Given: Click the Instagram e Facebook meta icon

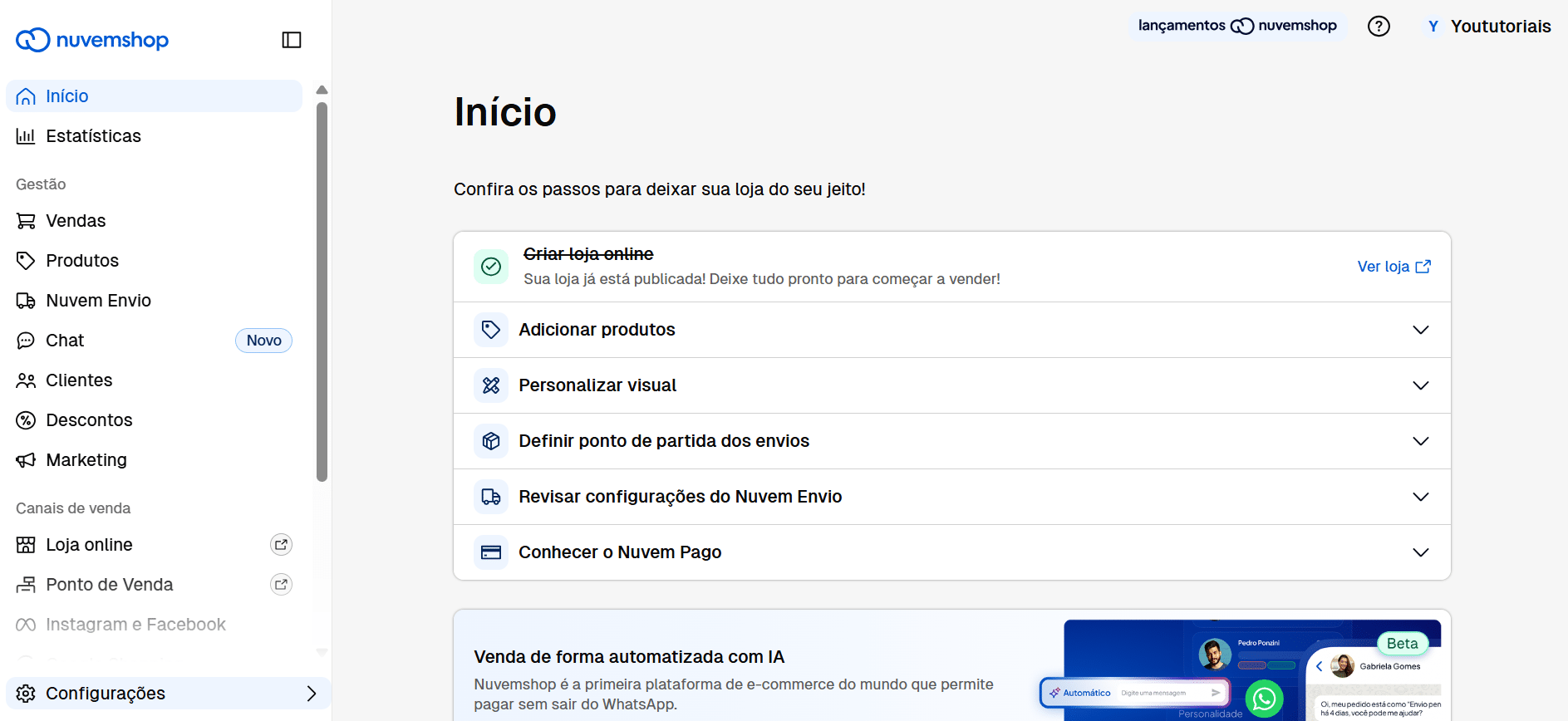Looking at the screenshot, I should (26, 625).
